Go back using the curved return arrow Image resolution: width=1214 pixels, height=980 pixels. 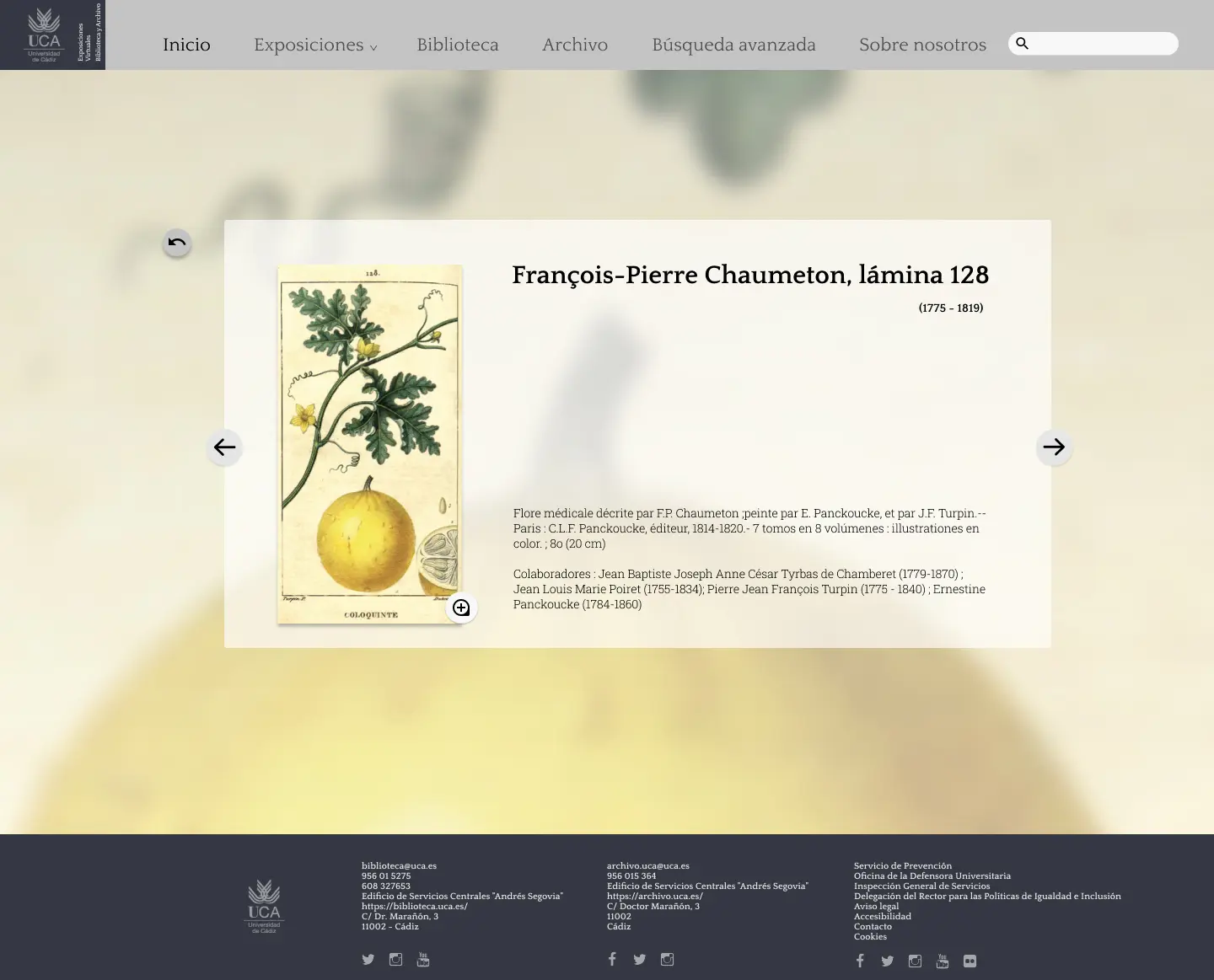point(177,243)
